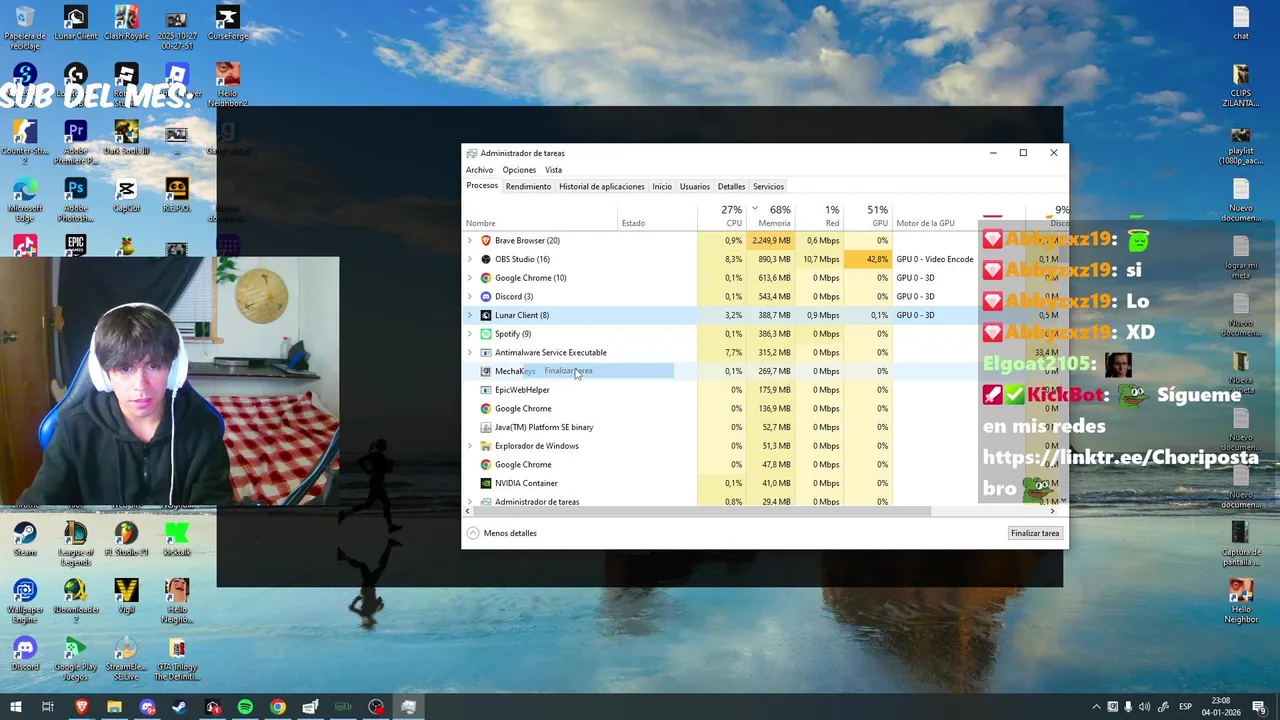Click Finalizar tarea button
This screenshot has height=720, width=1280.
click(1034, 533)
